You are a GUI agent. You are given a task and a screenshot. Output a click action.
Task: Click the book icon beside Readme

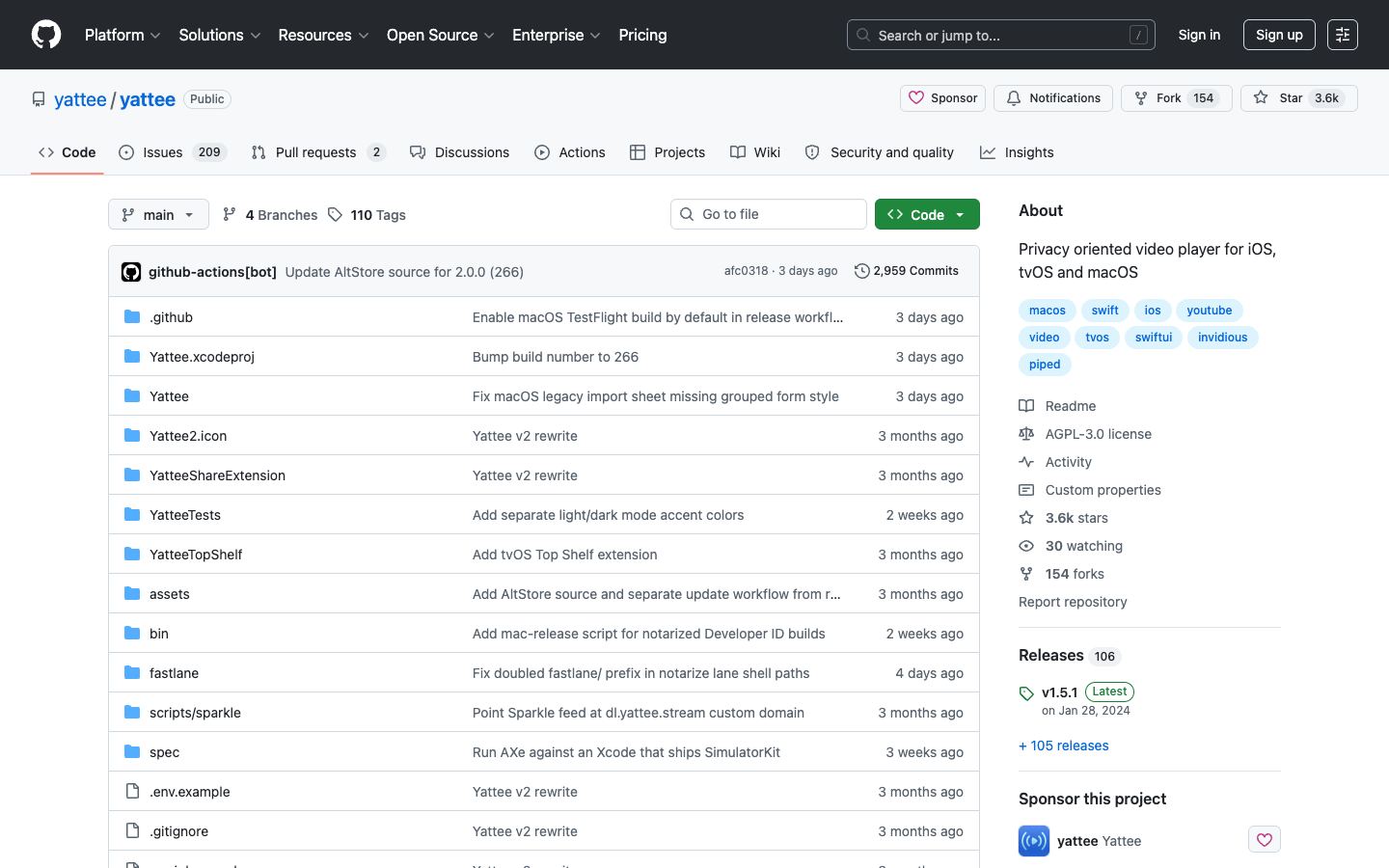[x=1026, y=406]
